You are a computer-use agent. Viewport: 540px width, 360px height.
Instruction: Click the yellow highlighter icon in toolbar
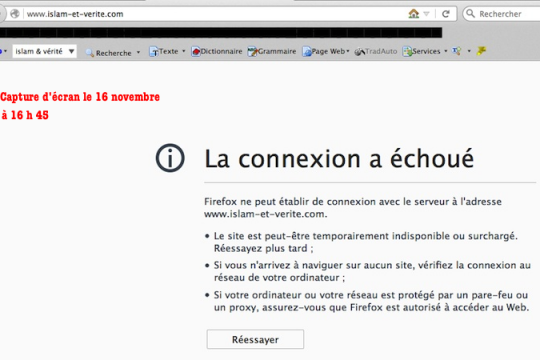pos(481,51)
